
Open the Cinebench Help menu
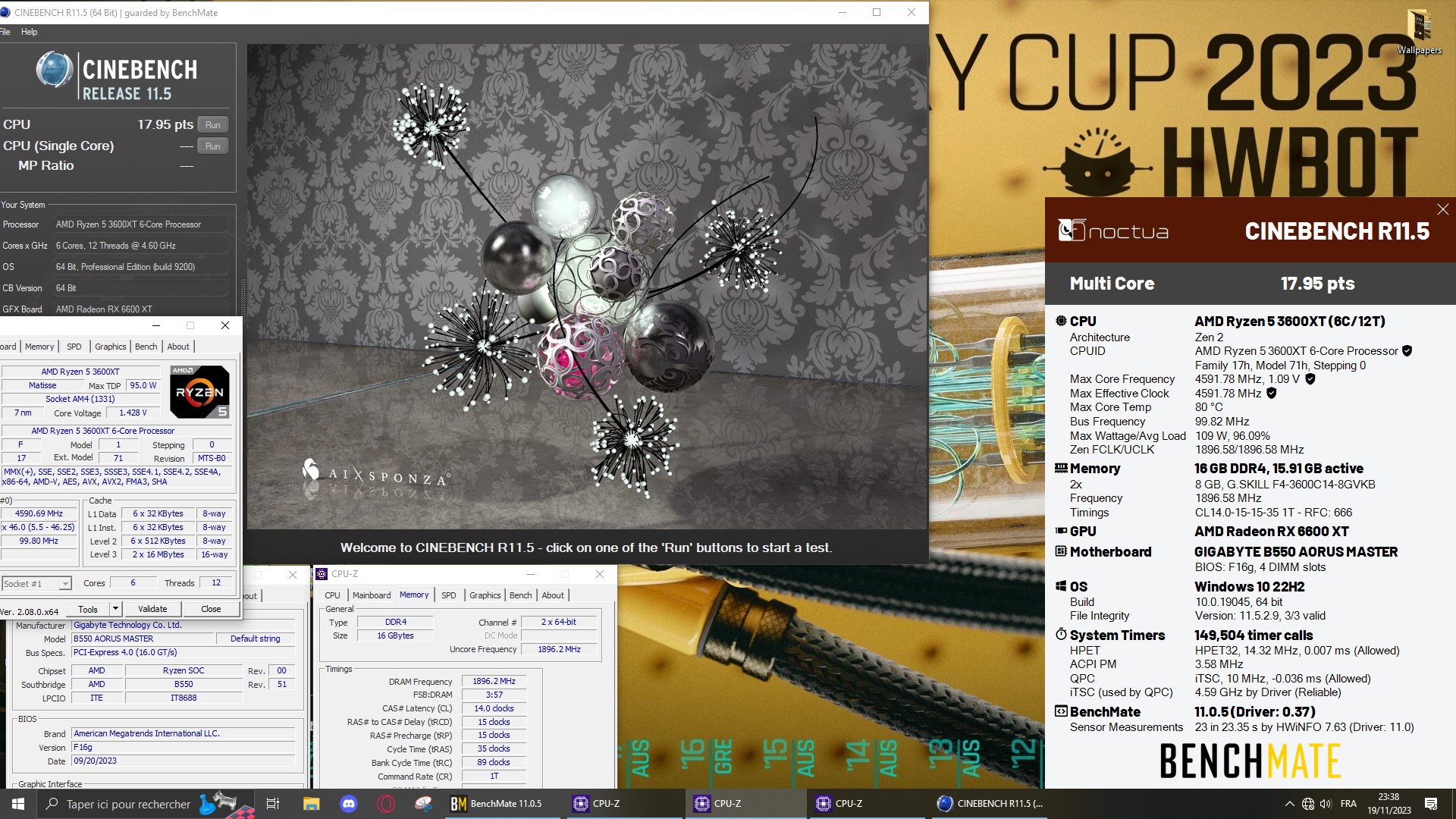(29, 32)
